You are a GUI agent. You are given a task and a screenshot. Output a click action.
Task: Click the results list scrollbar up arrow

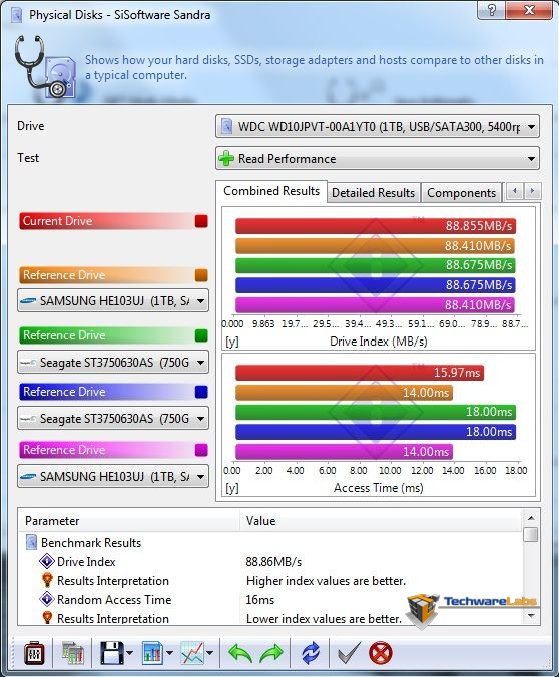531,518
